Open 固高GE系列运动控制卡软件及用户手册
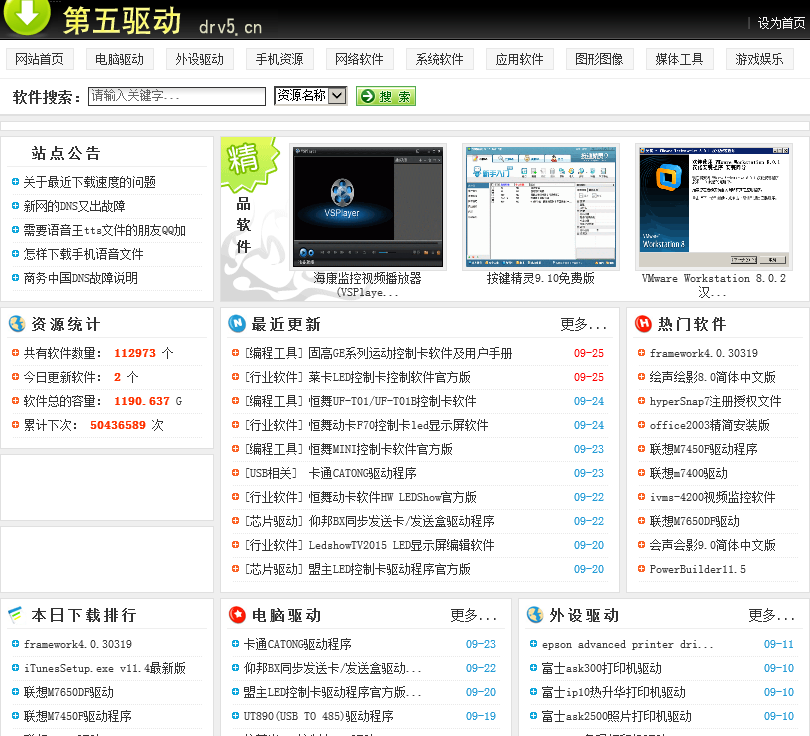The height and width of the screenshot is (736, 810). [x=410, y=353]
